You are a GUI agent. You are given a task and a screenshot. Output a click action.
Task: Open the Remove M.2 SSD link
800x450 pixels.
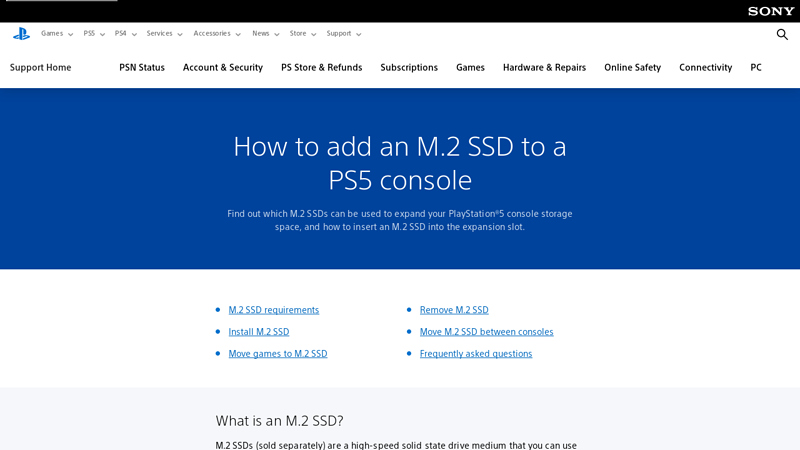coord(454,310)
